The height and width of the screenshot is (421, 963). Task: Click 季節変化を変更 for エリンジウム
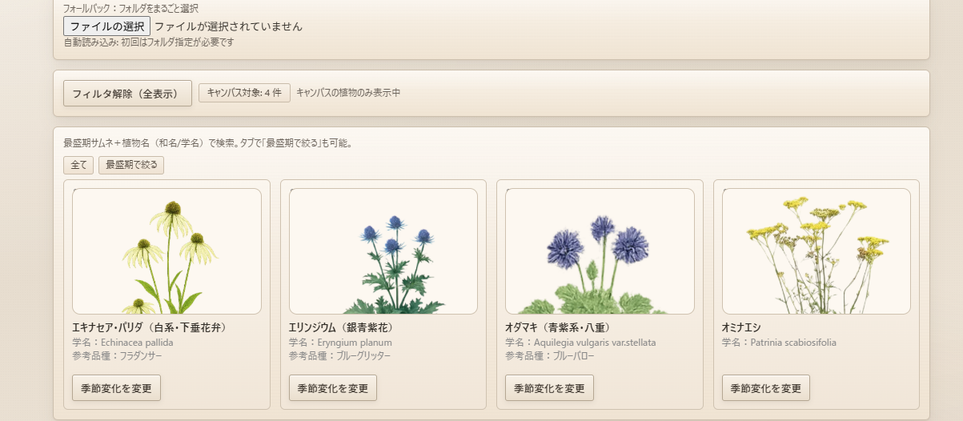pos(333,388)
